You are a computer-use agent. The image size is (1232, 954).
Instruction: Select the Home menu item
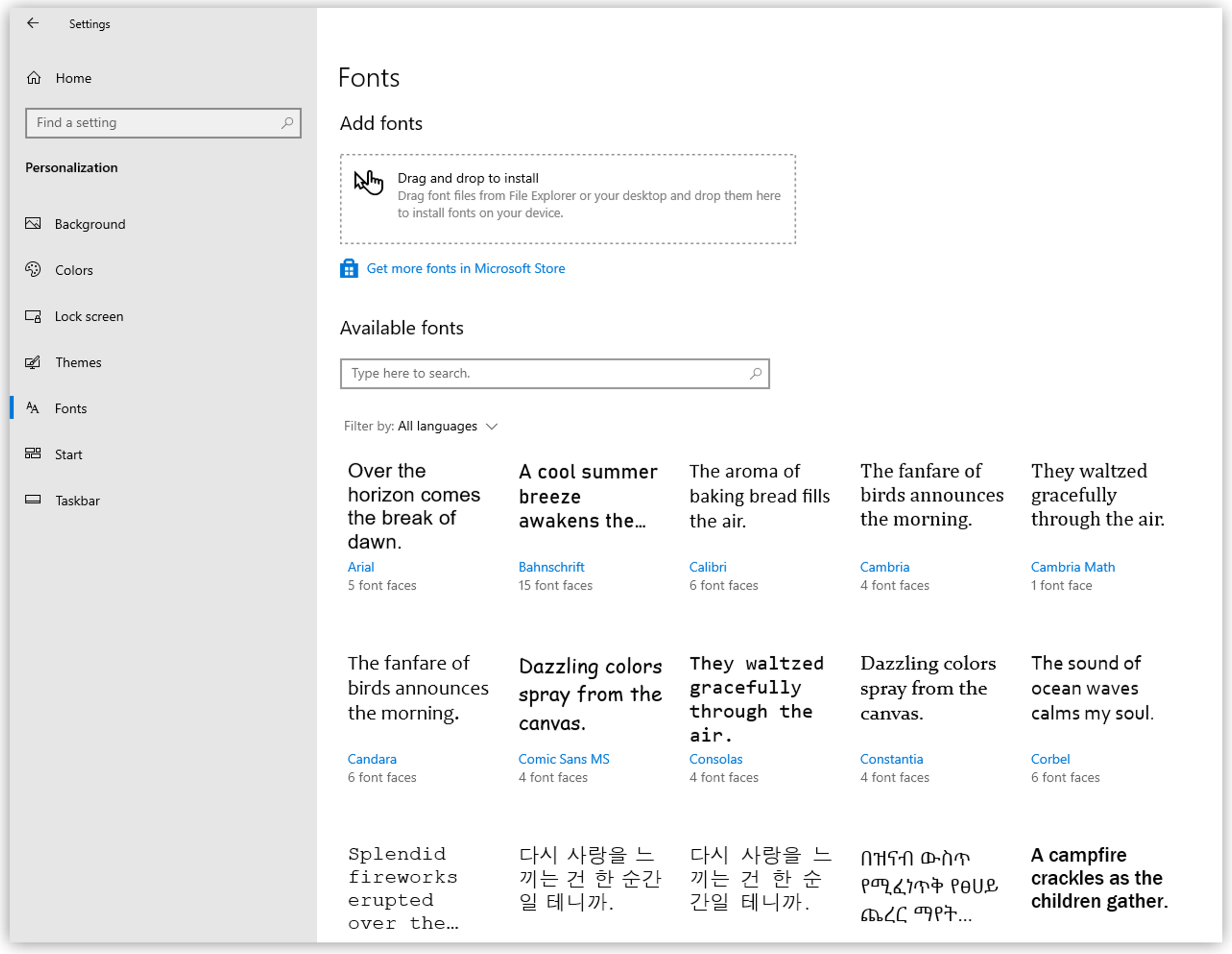pyautogui.click(x=75, y=77)
